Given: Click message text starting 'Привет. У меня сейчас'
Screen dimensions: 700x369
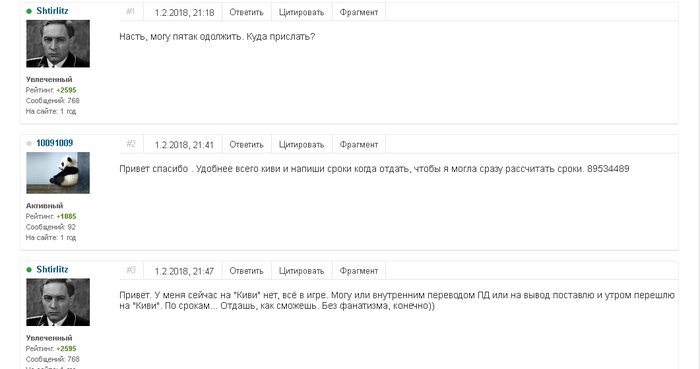Looking at the screenshot, I should 397,300.
